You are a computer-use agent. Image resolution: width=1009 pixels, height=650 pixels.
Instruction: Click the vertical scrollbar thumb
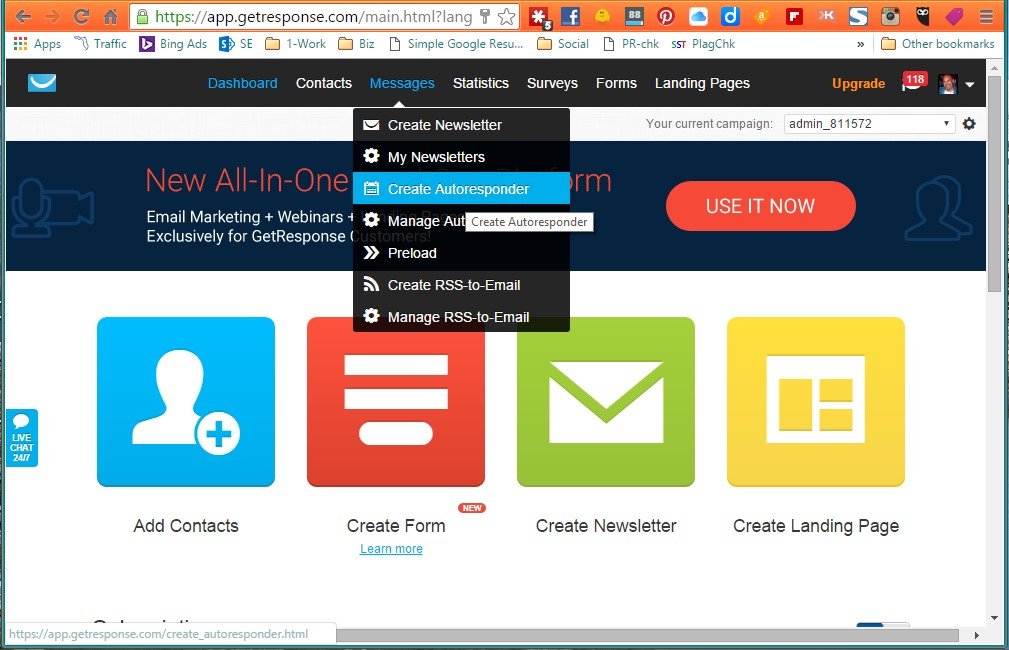[994, 183]
